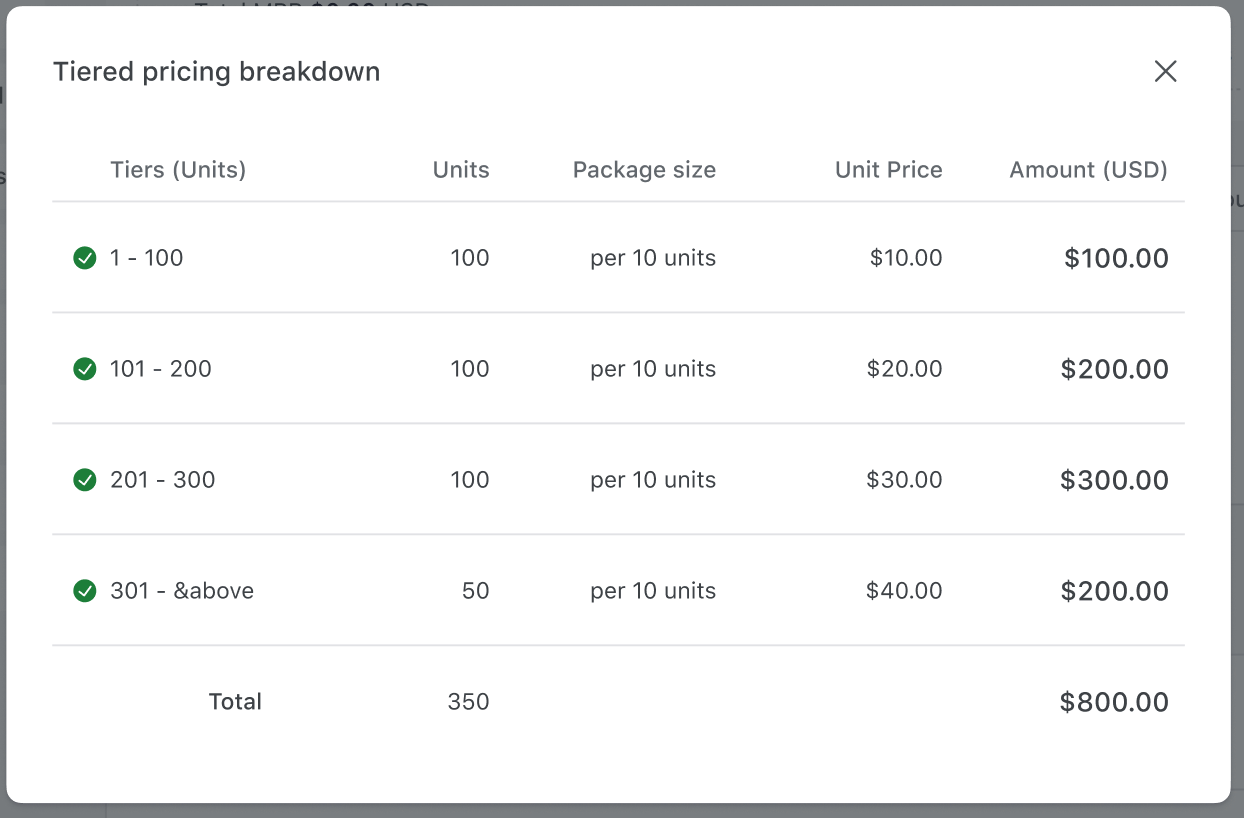Click the checkmark beside the first pricing tier
Viewport: 1244px width, 818px height.
pyautogui.click(x=85, y=257)
